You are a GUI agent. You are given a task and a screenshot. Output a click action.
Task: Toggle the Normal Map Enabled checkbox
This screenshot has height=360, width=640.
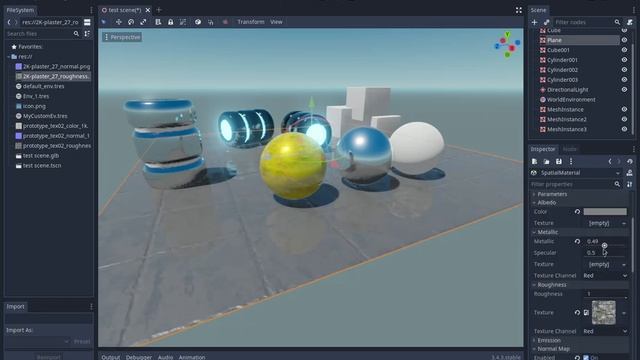pos(586,358)
